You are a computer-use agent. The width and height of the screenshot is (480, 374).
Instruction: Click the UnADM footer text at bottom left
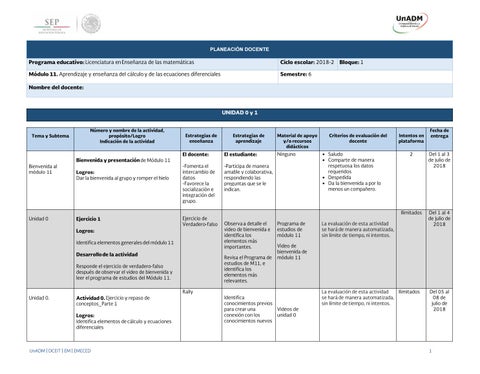pyautogui.click(x=60, y=351)
